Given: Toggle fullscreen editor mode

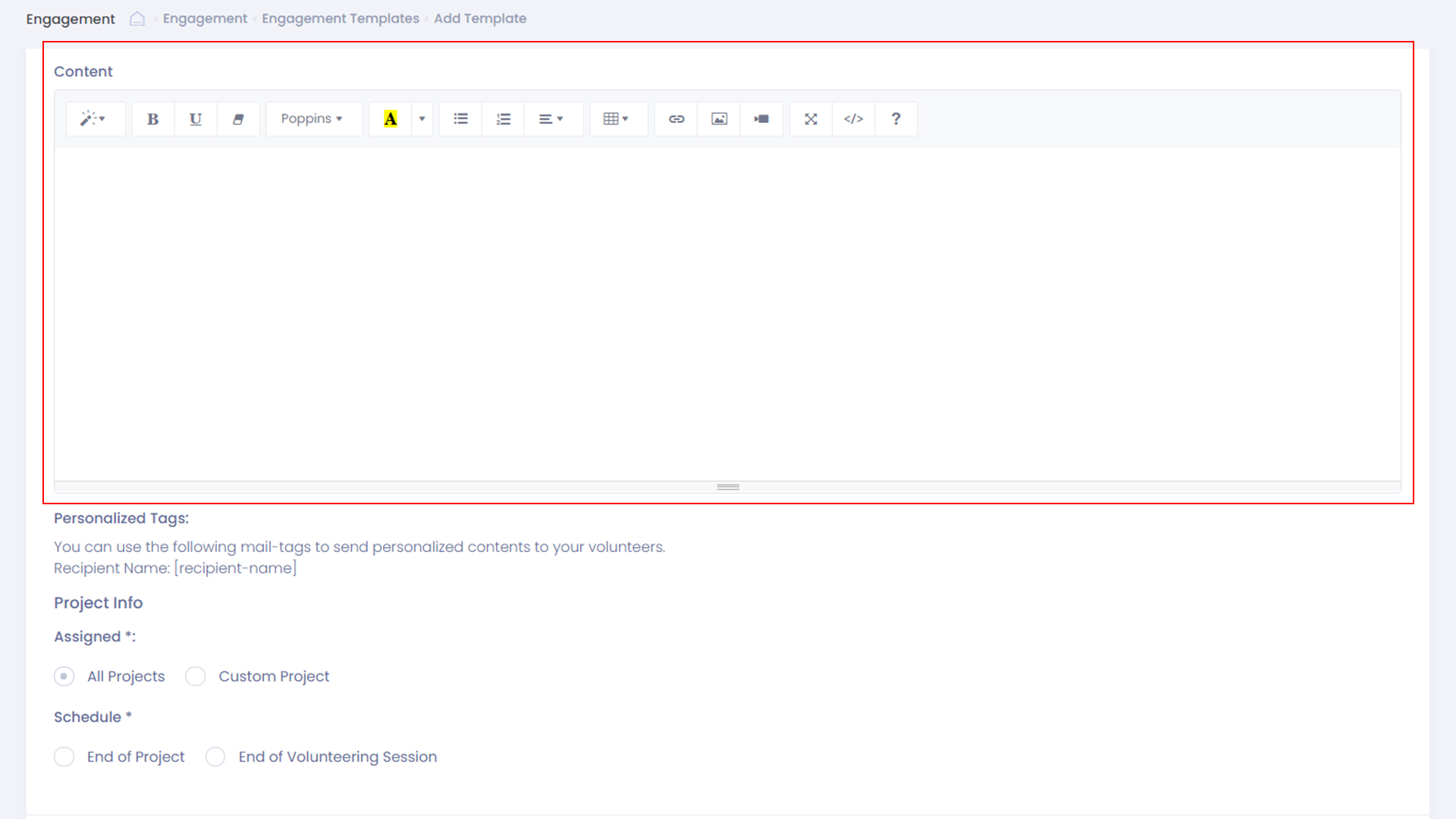Looking at the screenshot, I should point(811,119).
